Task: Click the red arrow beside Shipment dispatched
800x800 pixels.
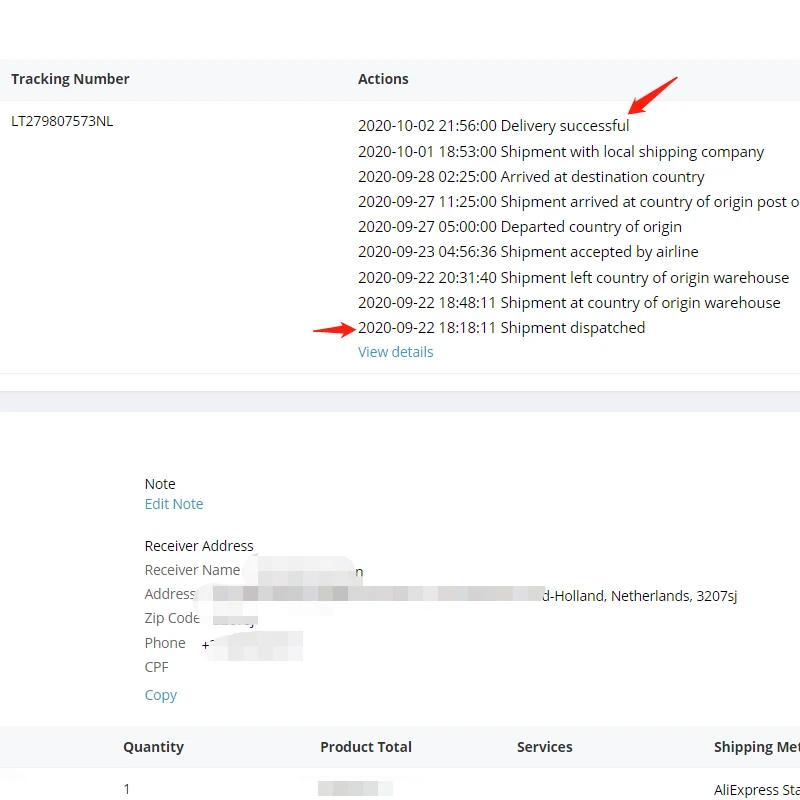Action: click(x=334, y=329)
